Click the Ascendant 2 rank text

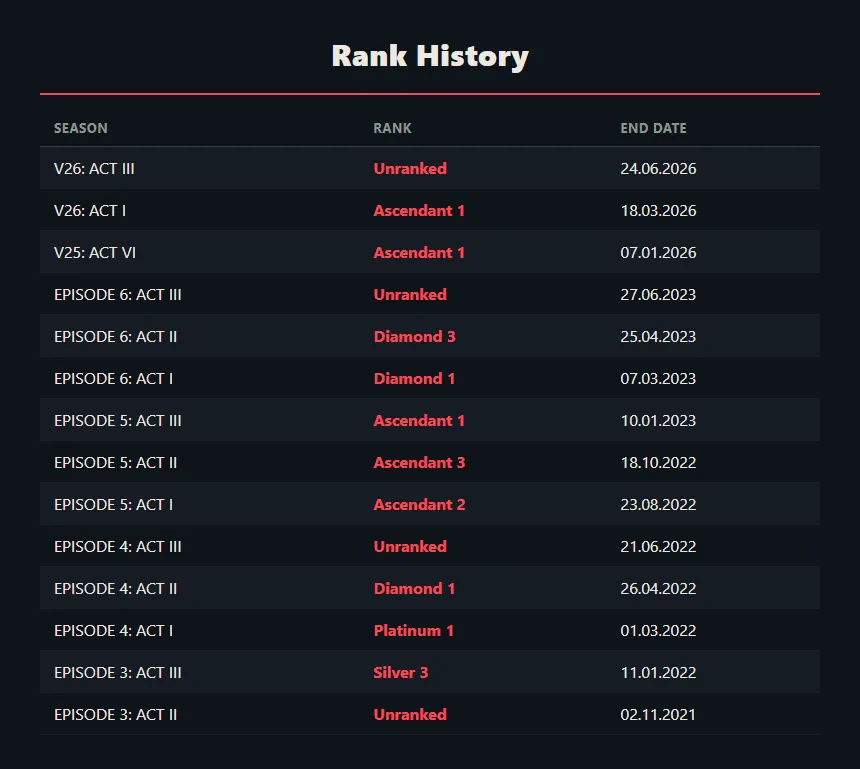(420, 505)
